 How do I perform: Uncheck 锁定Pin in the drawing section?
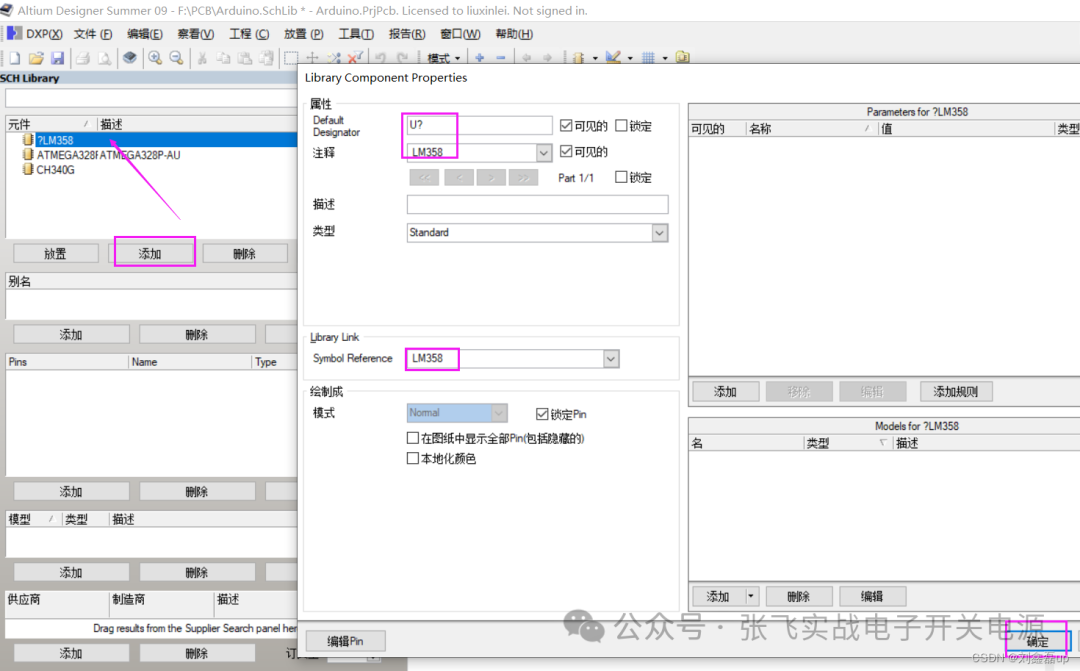pos(541,413)
